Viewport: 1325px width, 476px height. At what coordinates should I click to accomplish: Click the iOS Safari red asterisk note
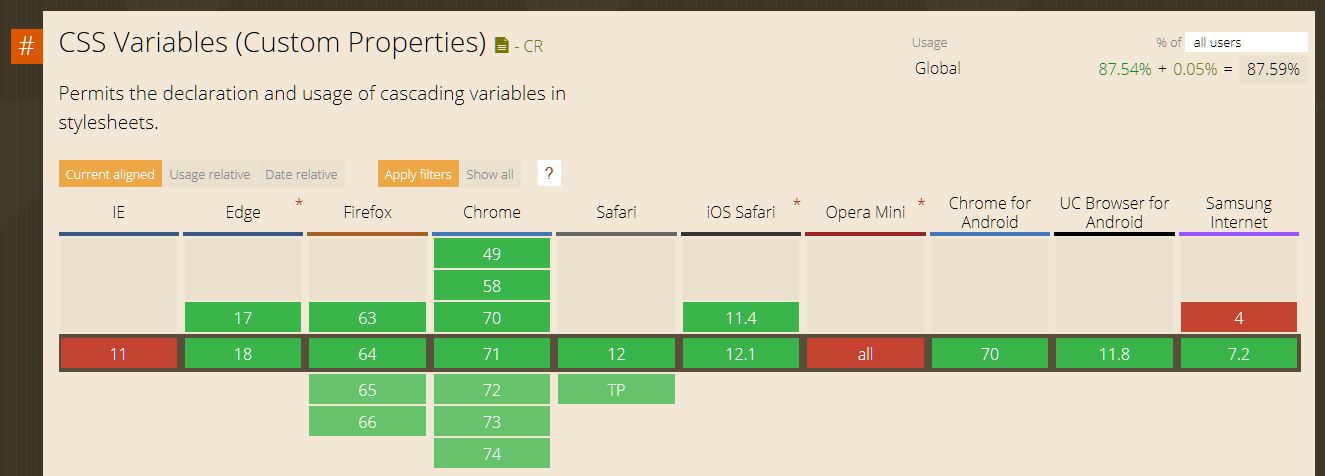tap(797, 203)
